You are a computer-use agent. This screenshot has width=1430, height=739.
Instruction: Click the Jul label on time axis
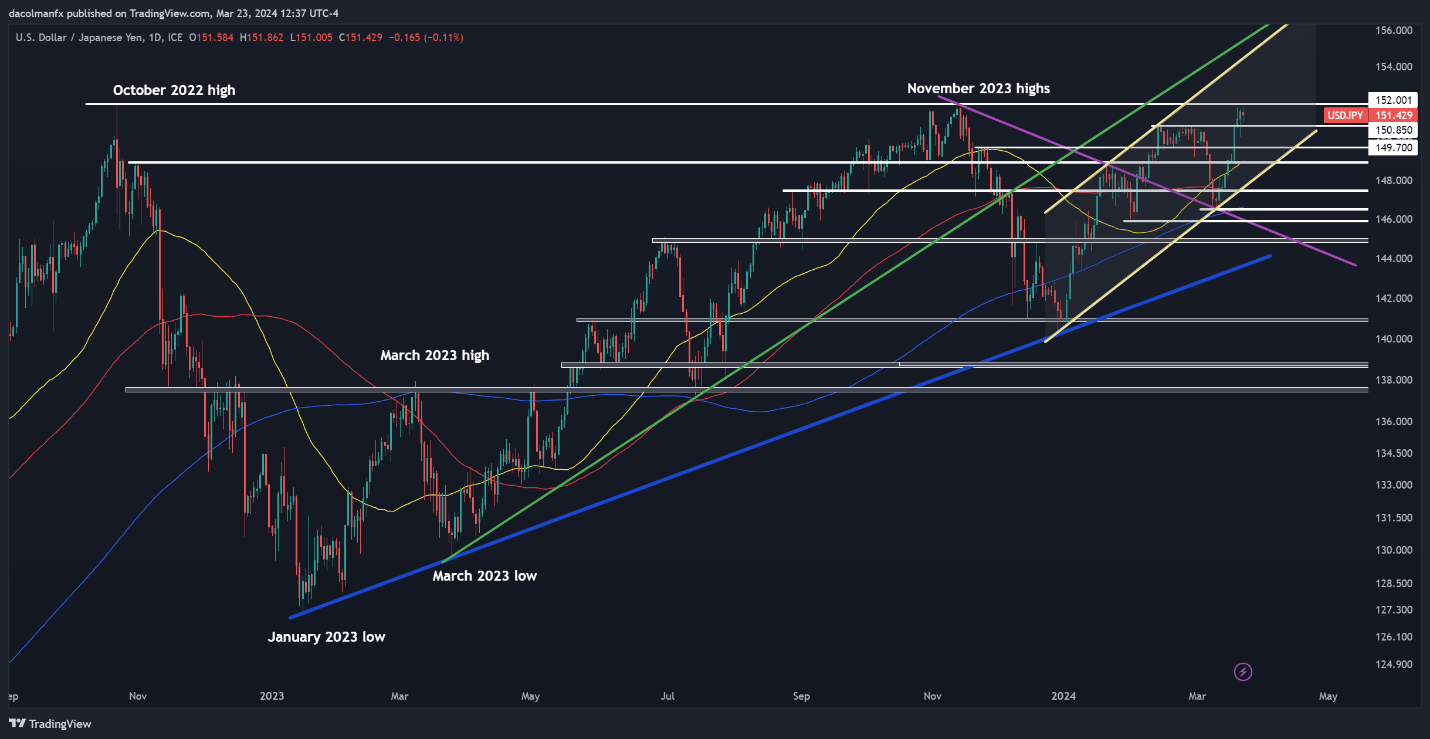667,695
